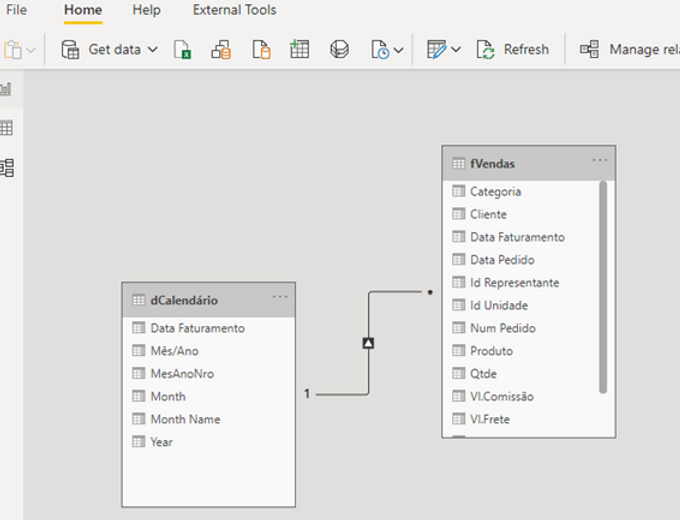Open Recent sources icon
Image resolution: width=680 pixels, height=520 pixels.
click(x=380, y=49)
